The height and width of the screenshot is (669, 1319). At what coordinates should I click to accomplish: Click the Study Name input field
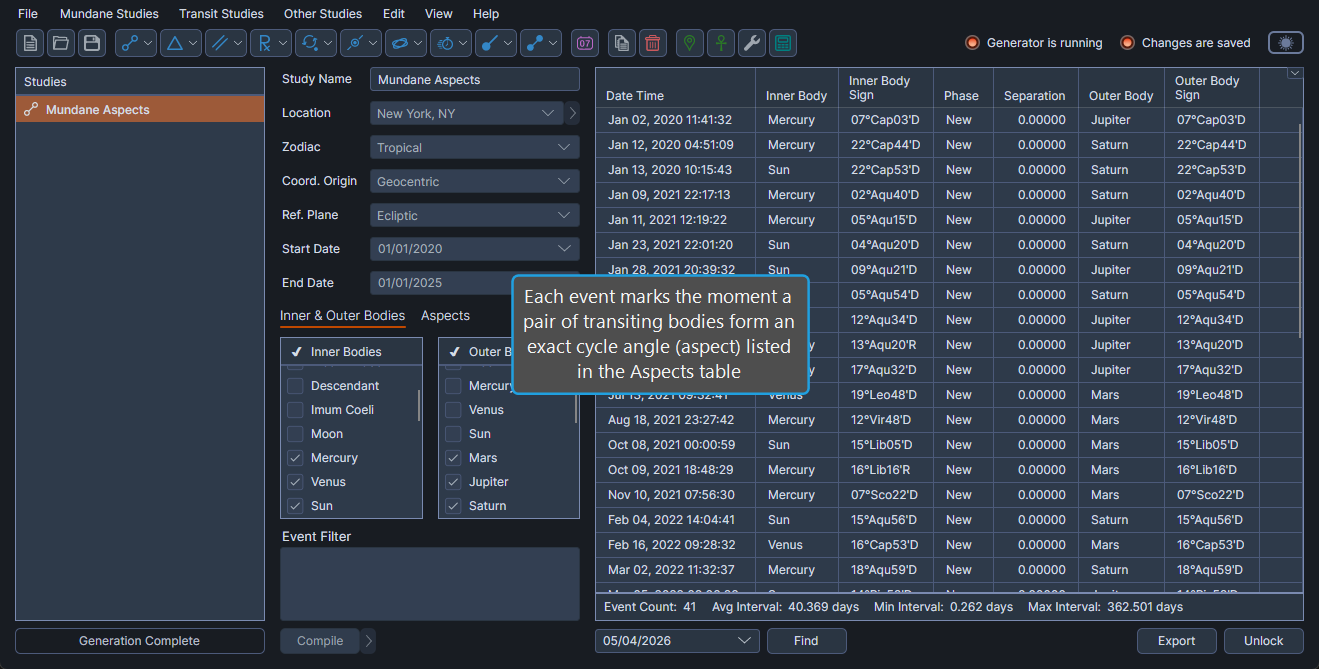click(x=475, y=79)
